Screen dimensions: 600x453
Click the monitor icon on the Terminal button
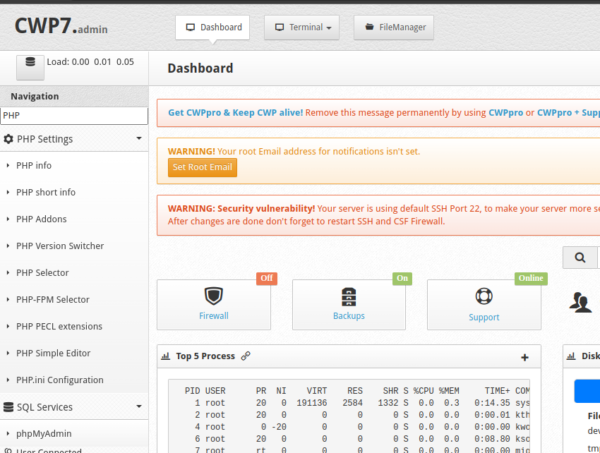280,27
